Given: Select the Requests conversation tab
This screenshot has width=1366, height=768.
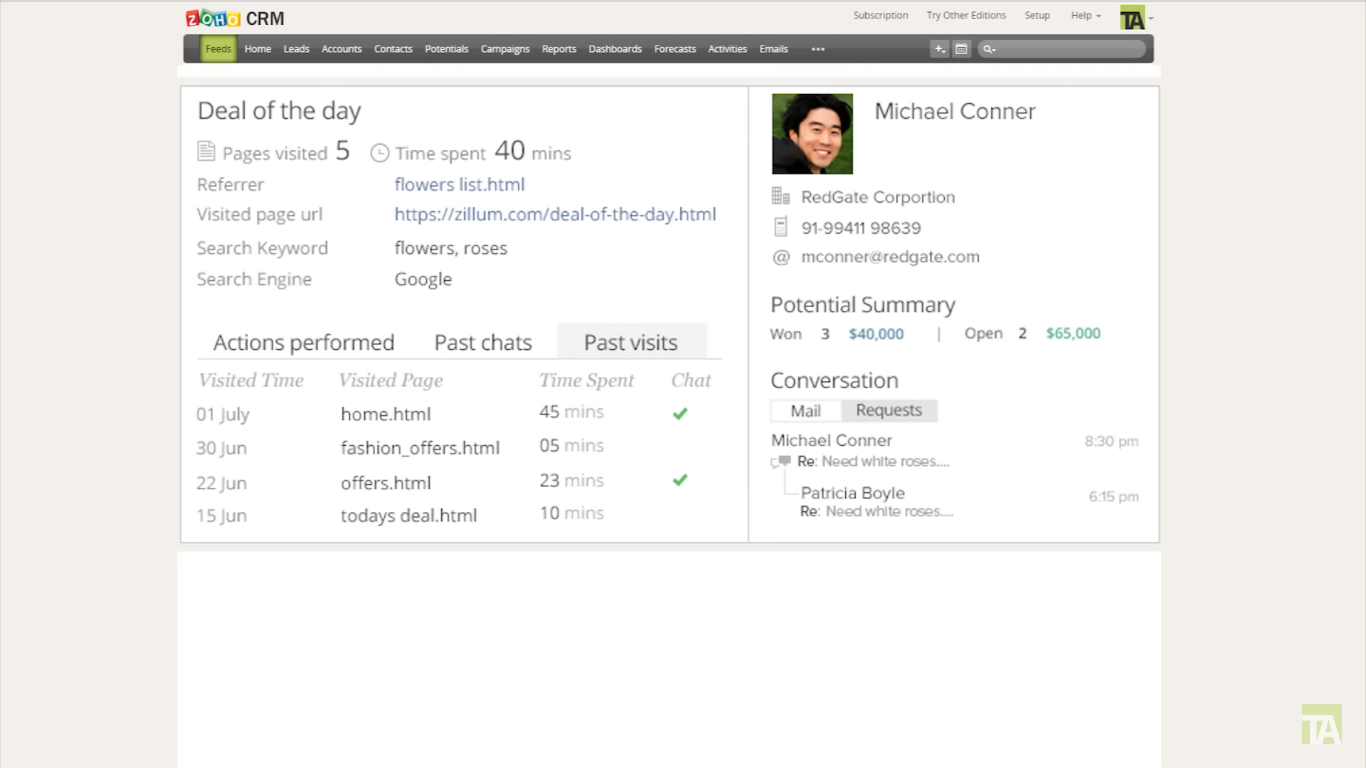Looking at the screenshot, I should [889, 411].
